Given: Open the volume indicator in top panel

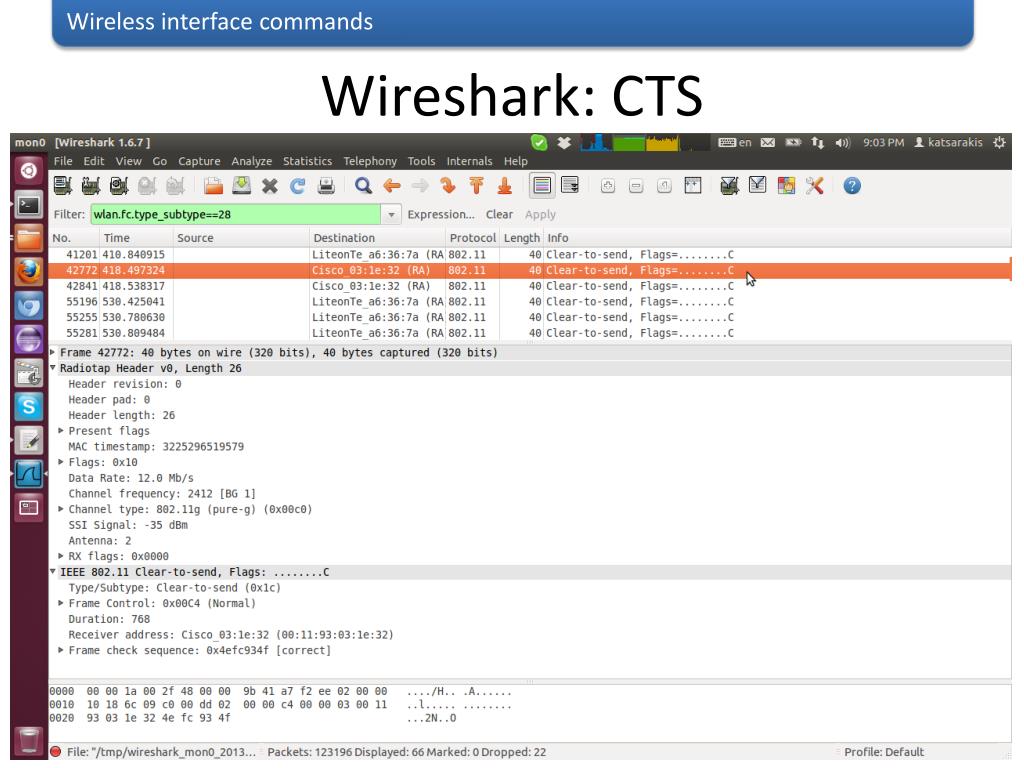Looking at the screenshot, I should coord(842,142).
